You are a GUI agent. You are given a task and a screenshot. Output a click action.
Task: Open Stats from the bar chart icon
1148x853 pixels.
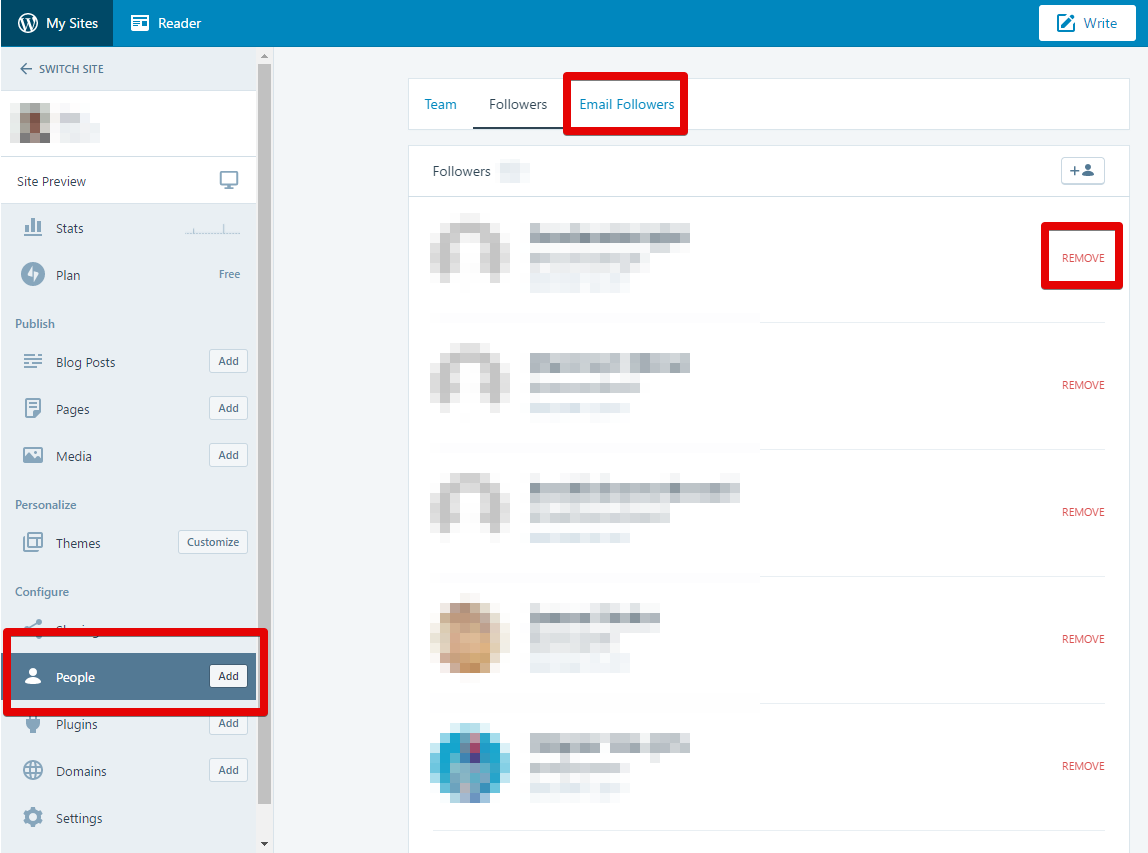tap(33, 228)
